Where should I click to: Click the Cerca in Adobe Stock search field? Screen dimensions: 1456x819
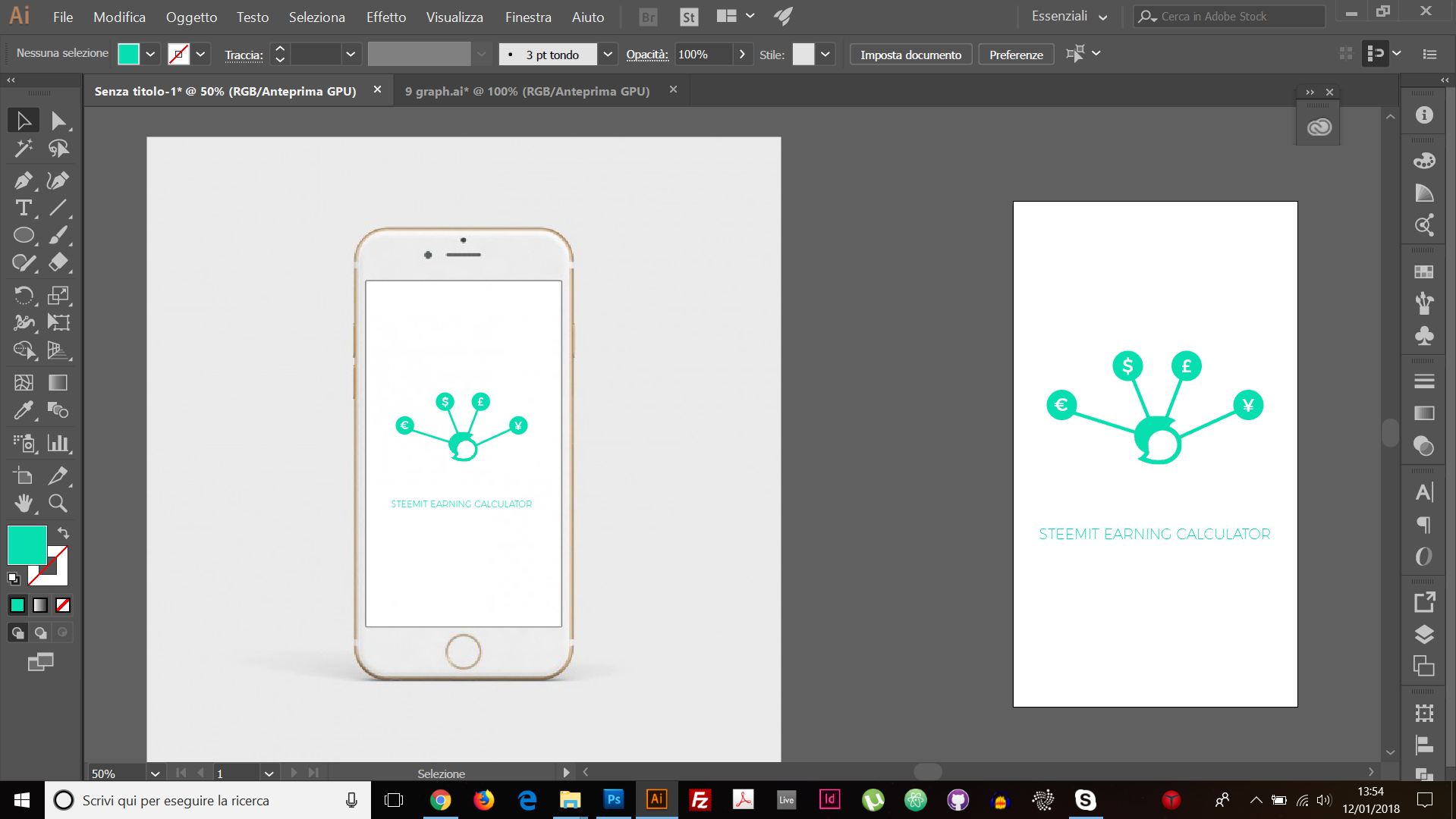pyautogui.click(x=1229, y=16)
